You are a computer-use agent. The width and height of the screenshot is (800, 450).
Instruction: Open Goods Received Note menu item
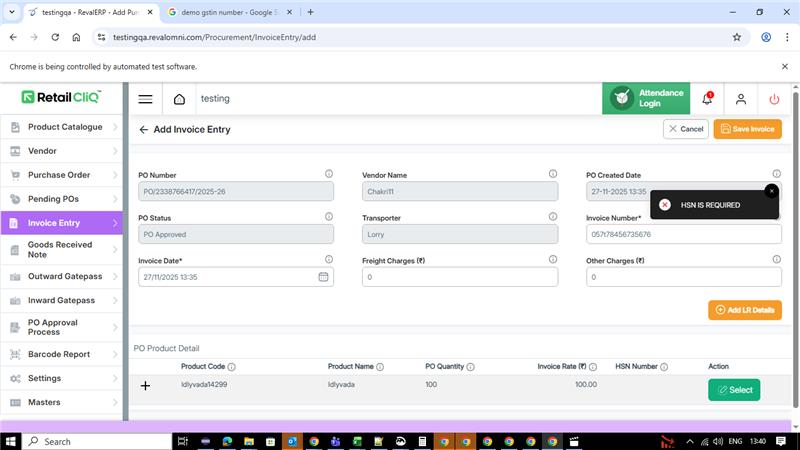tap(65, 249)
